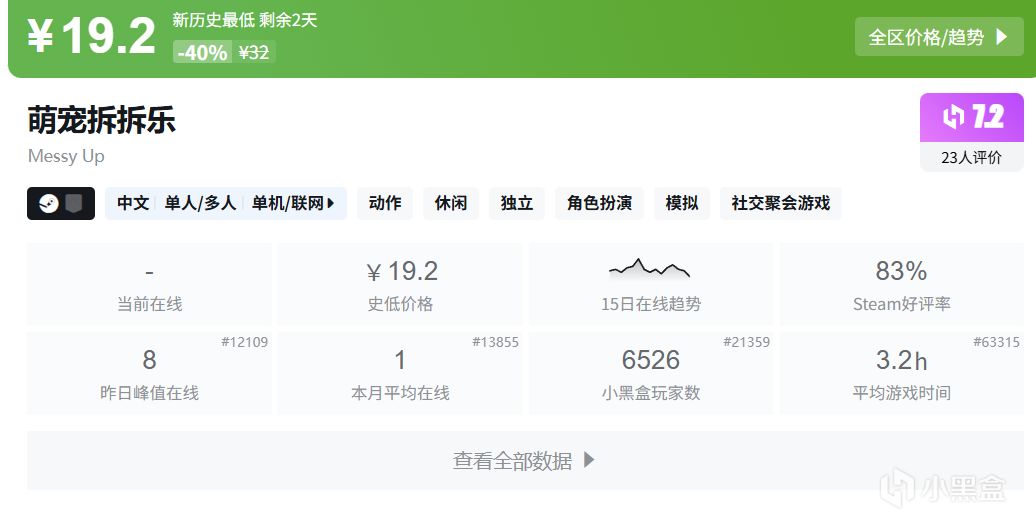1036x522 pixels.
Task: Click the #13855 ranking label
Action: (496, 342)
